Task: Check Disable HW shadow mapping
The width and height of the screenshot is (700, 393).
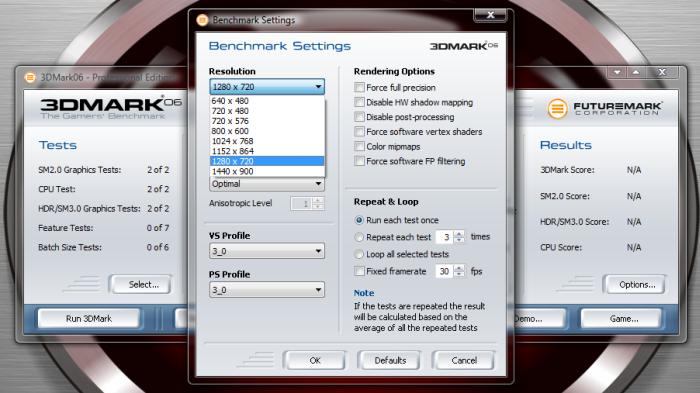Action: [x=359, y=102]
